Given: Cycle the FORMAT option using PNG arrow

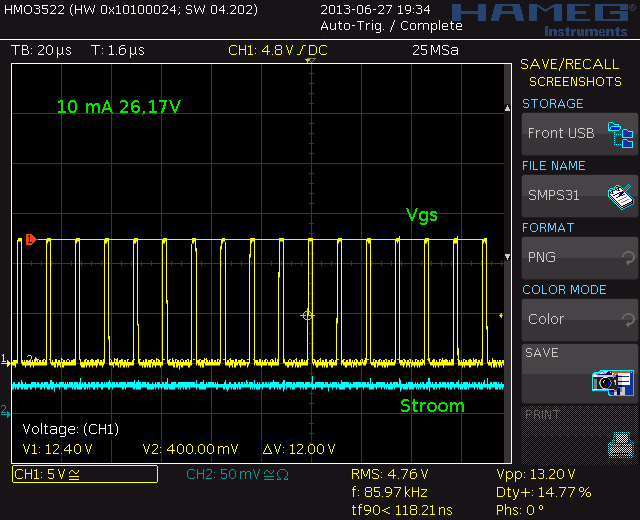Looking at the screenshot, I should click(627, 257).
